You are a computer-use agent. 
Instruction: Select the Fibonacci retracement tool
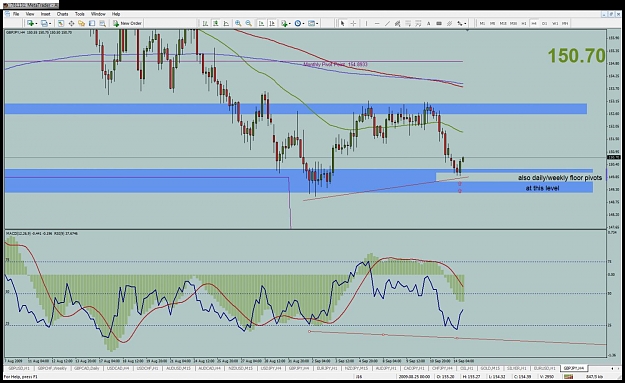pos(408,24)
